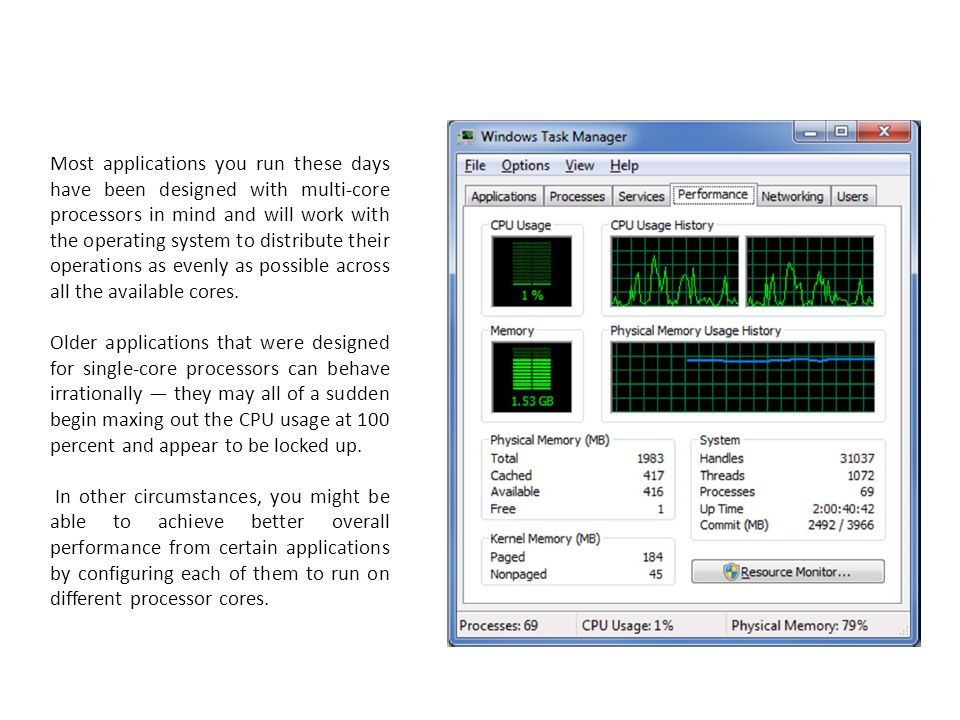Click the Total physical memory value 1983

[x=650, y=458]
